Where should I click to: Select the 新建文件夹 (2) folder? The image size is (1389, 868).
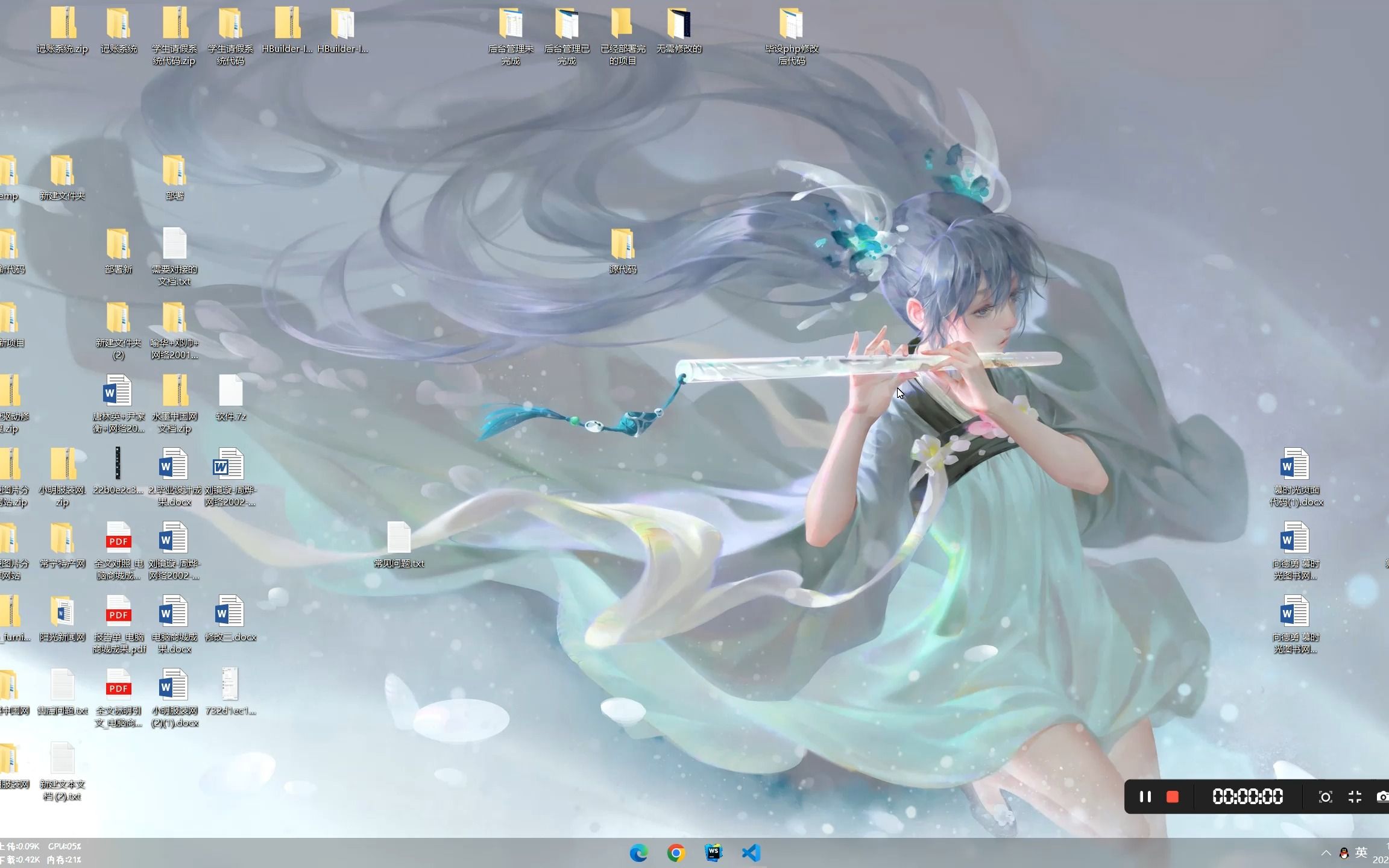point(118,330)
